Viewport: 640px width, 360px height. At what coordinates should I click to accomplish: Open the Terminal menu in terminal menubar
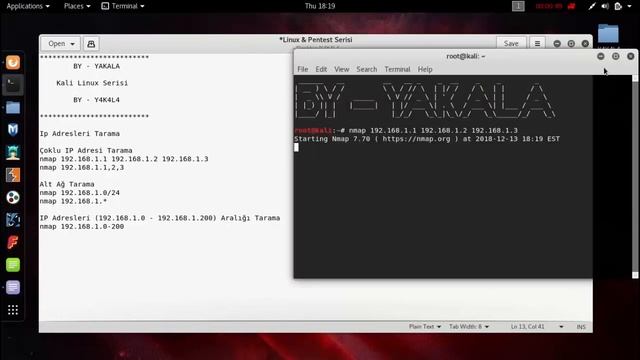(x=397, y=69)
